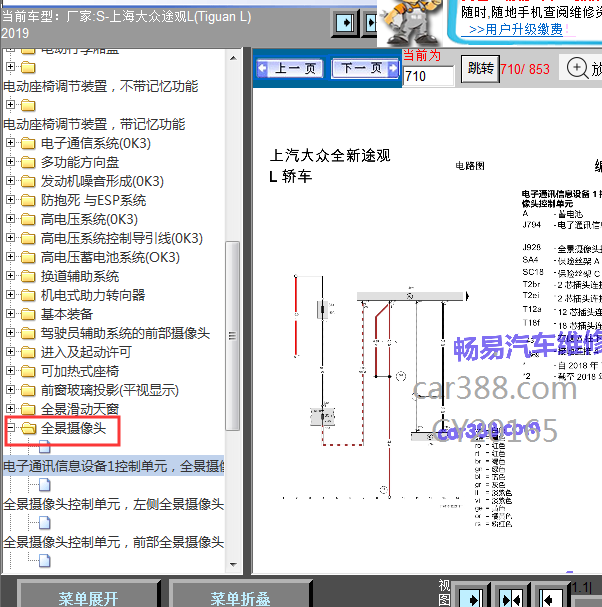Click document icon above 电子通讯信息设备1控制单元
The image size is (602, 607).
point(45,447)
